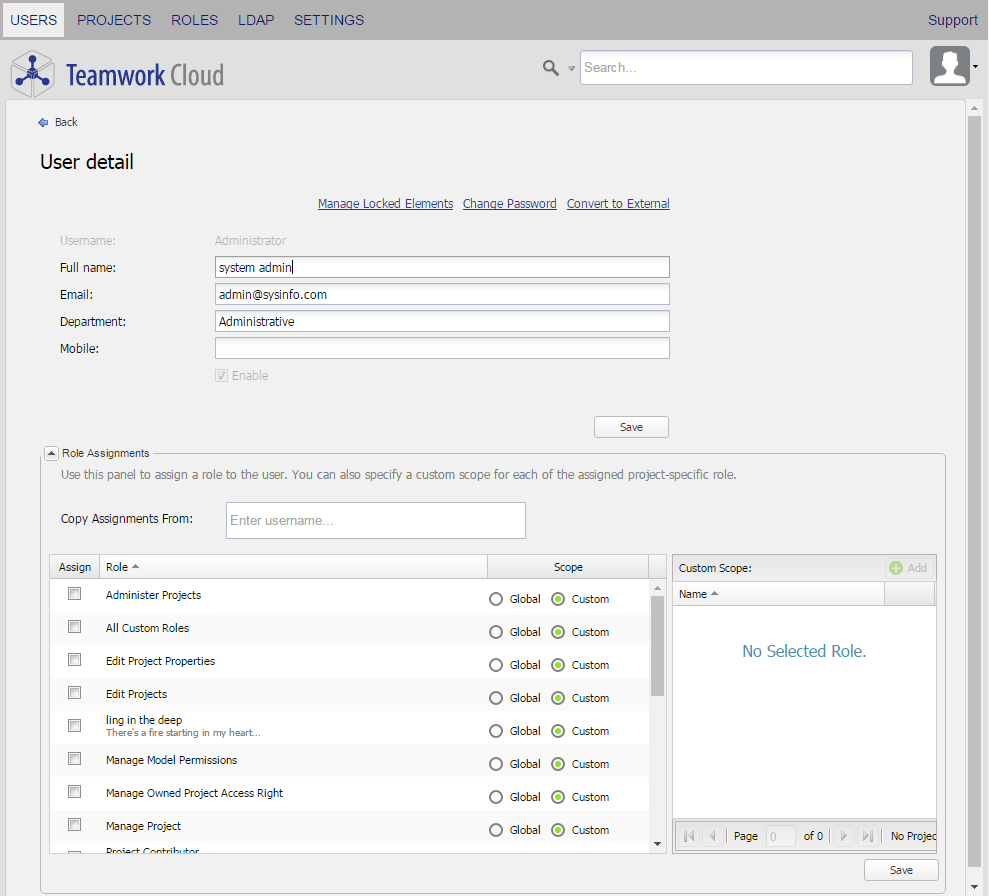This screenshot has width=989, height=896.
Task: Open dropdown arrow beside user avatar
Action: point(975,67)
